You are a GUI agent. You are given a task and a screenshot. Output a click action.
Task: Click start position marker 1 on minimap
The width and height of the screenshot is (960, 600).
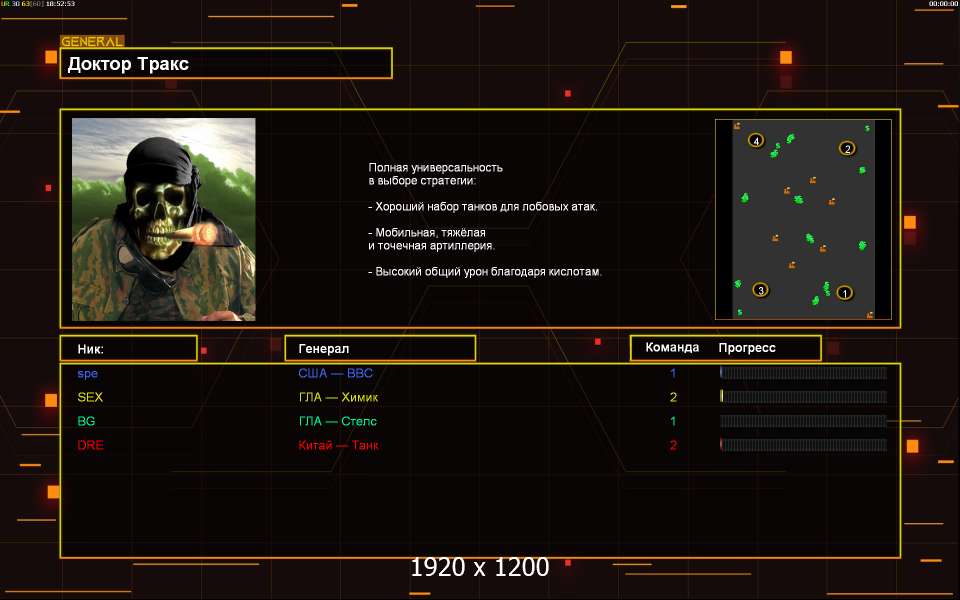pos(844,293)
